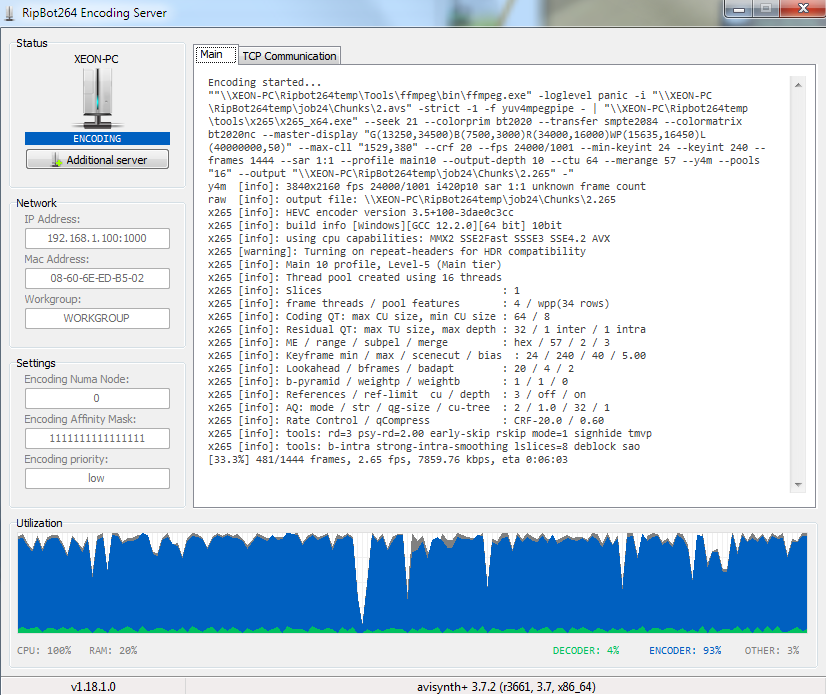Viewport: 826px width, 695px height.
Task: Click the 'RAM: 20%' readout
Action: tap(113, 650)
